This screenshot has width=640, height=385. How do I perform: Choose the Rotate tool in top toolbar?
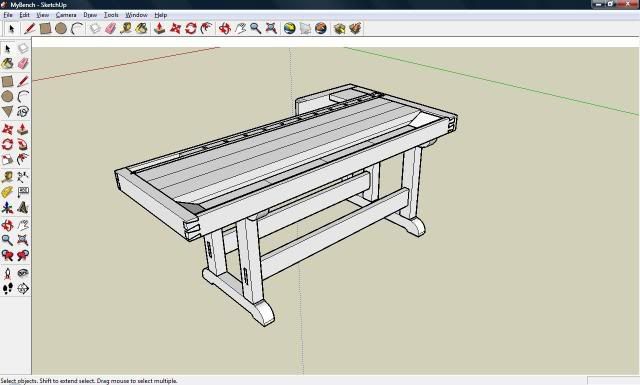[191, 29]
